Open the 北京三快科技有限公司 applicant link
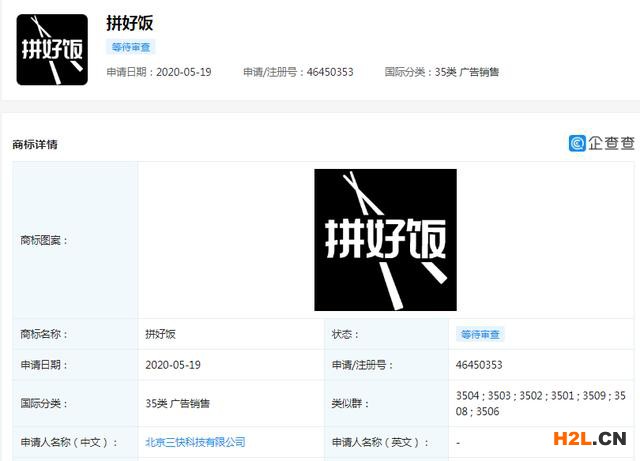The width and height of the screenshot is (640, 461). tap(195, 441)
